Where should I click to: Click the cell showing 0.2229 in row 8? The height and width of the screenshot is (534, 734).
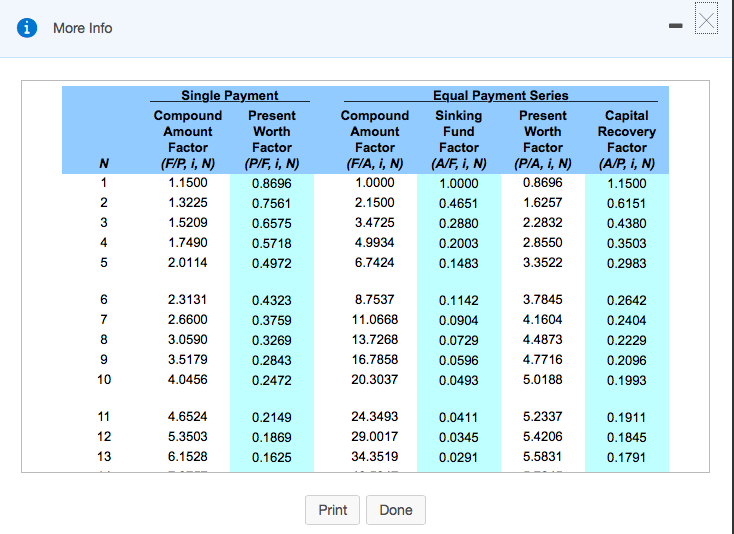[626, 341]
